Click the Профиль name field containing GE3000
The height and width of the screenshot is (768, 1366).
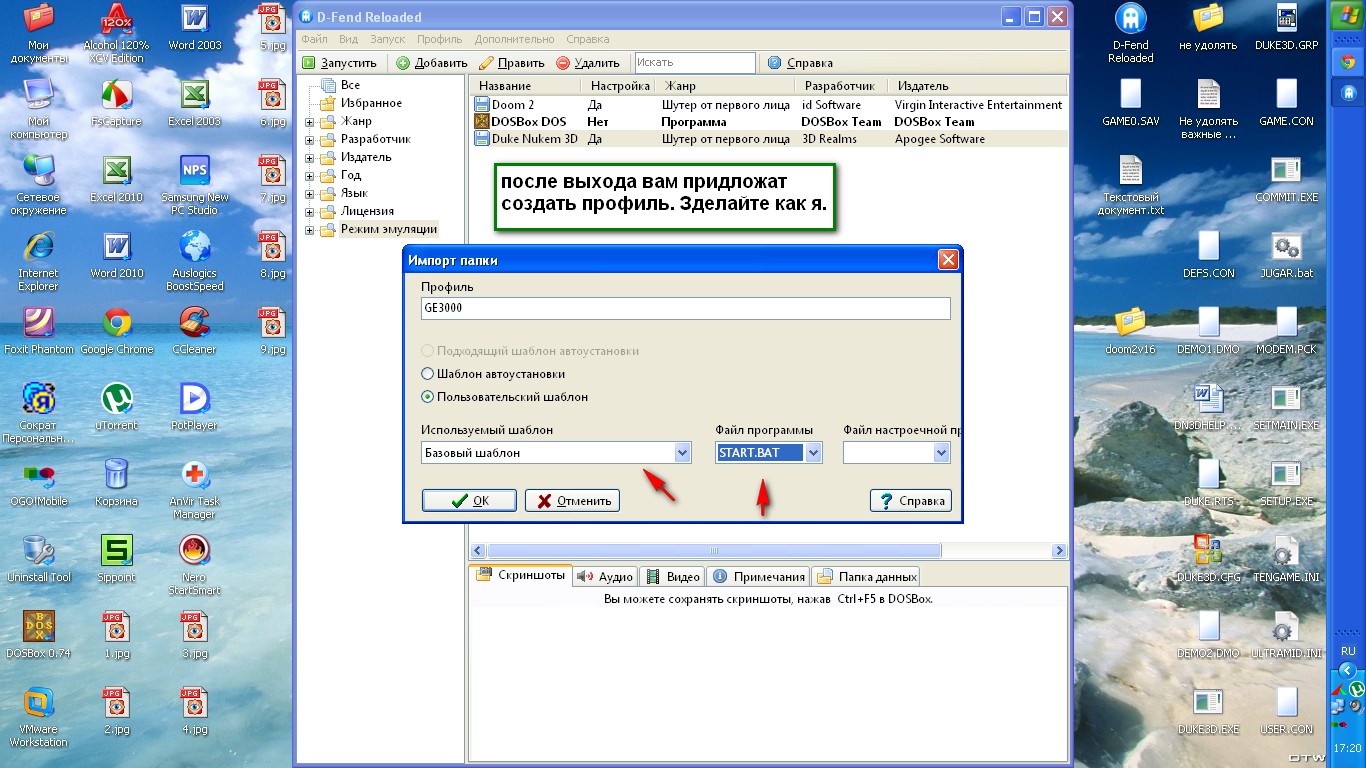686,309
